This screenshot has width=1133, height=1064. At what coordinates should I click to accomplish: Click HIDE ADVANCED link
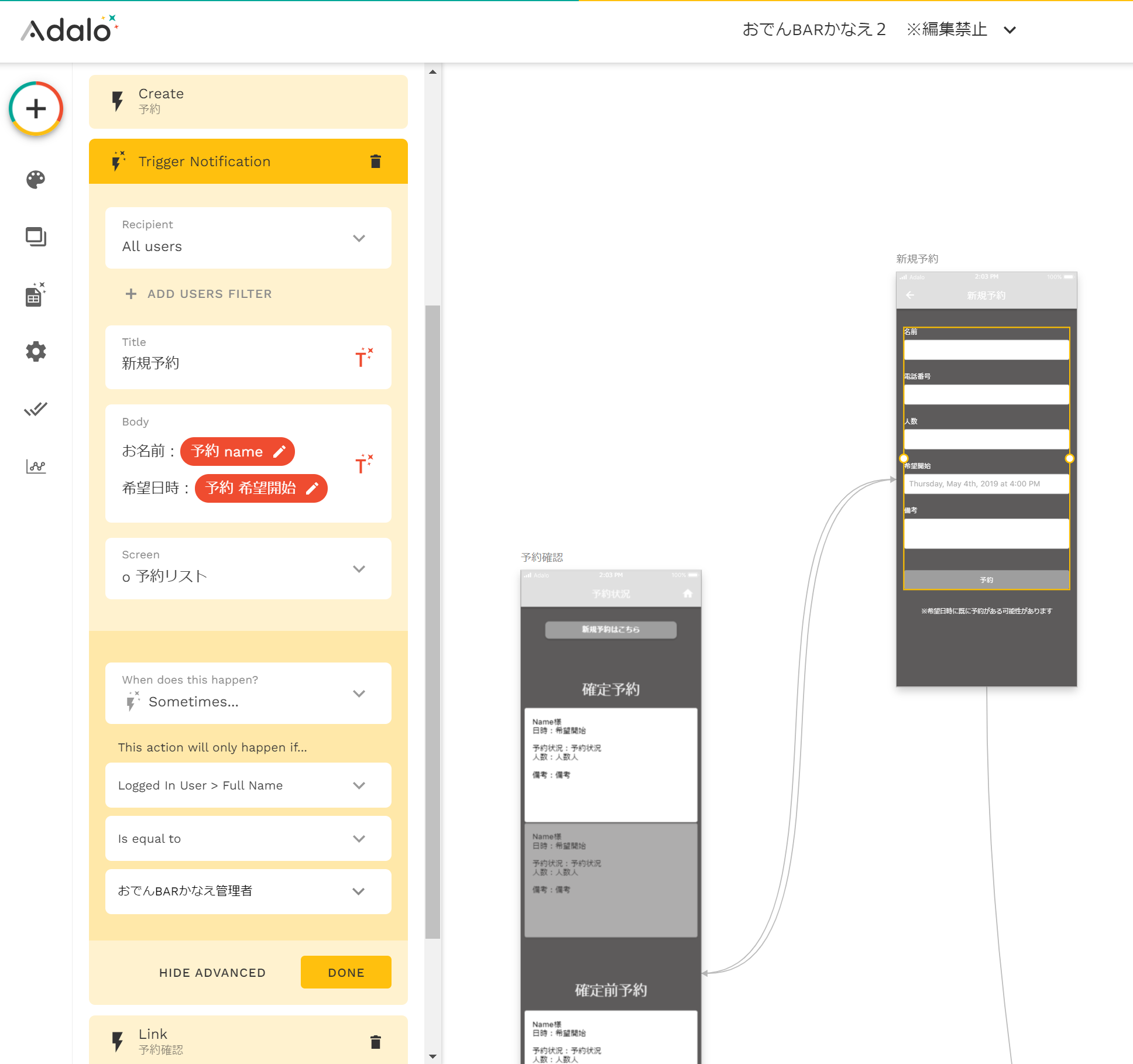(212, 973)
